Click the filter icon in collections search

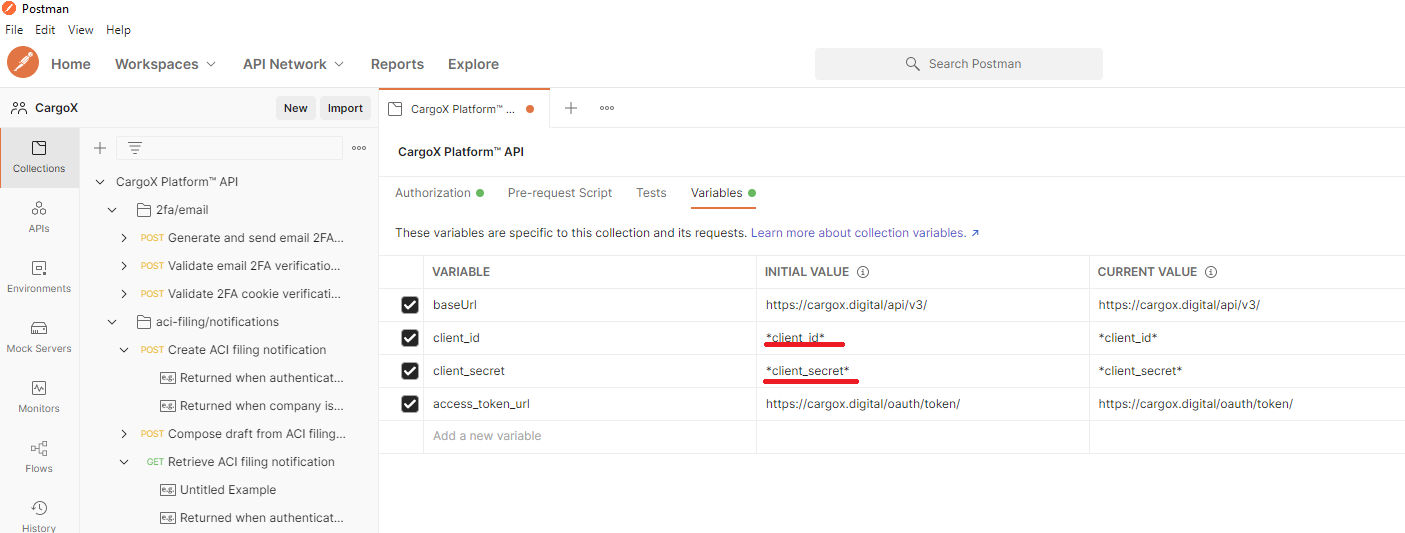coord(135,148)
